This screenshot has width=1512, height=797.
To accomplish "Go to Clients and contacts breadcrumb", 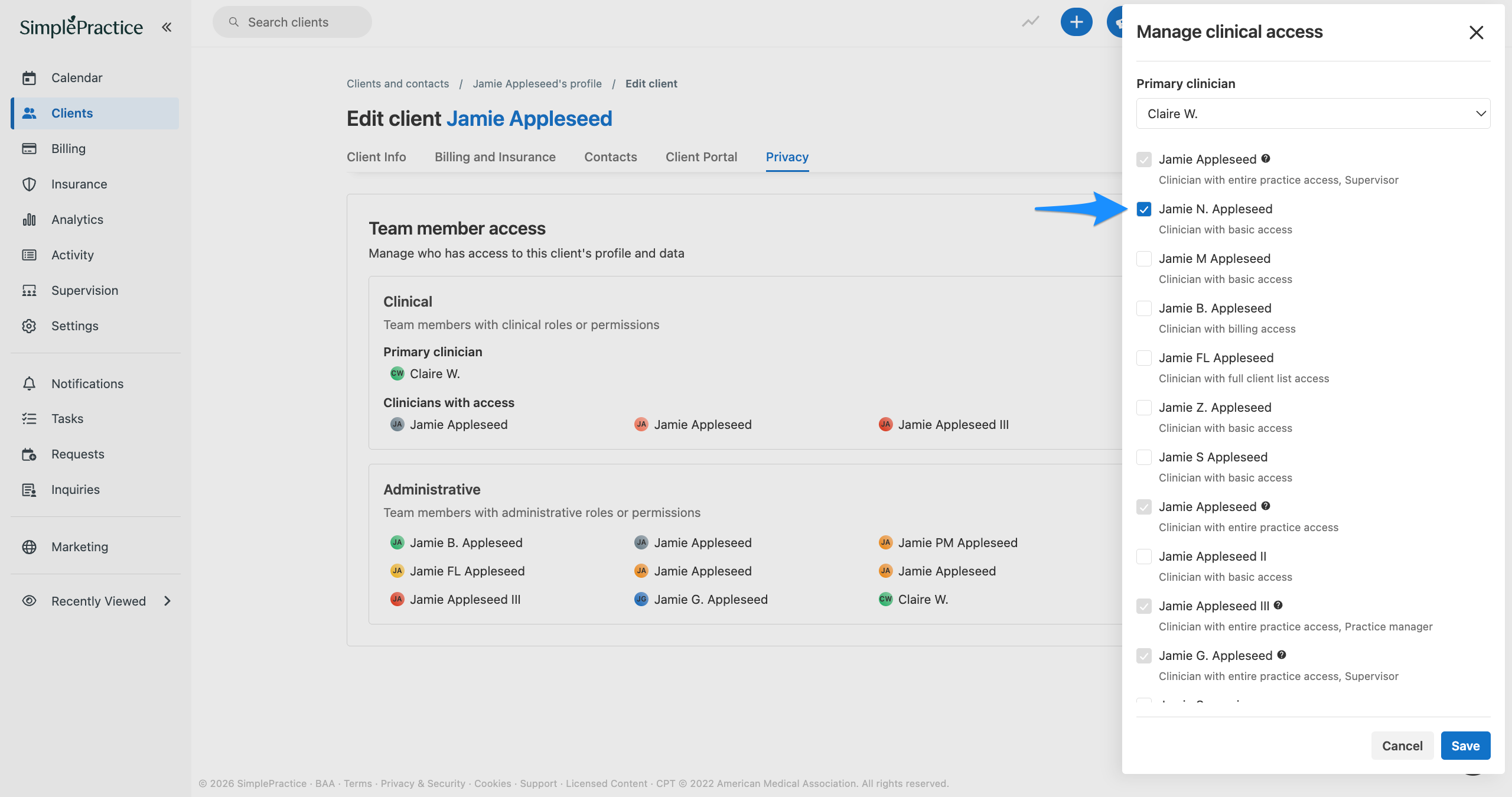I will tap(397, 84).
